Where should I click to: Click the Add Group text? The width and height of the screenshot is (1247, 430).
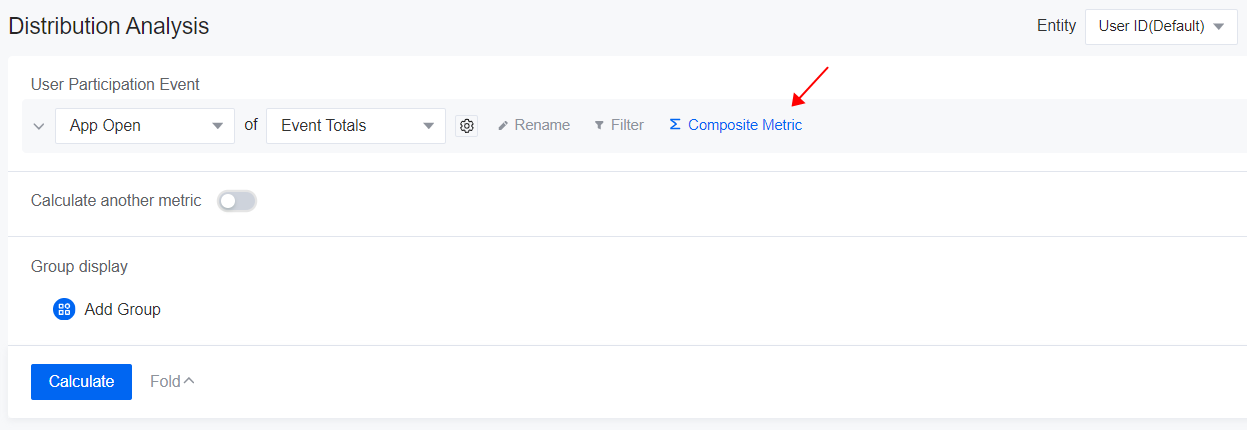pos(122,309)
